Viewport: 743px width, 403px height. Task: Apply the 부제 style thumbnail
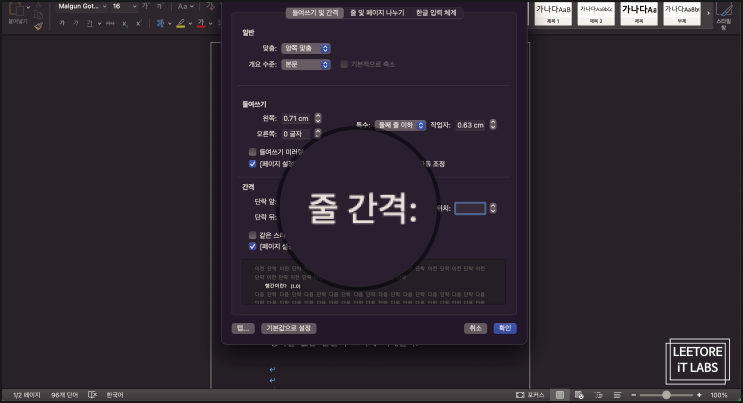[682, 14]
